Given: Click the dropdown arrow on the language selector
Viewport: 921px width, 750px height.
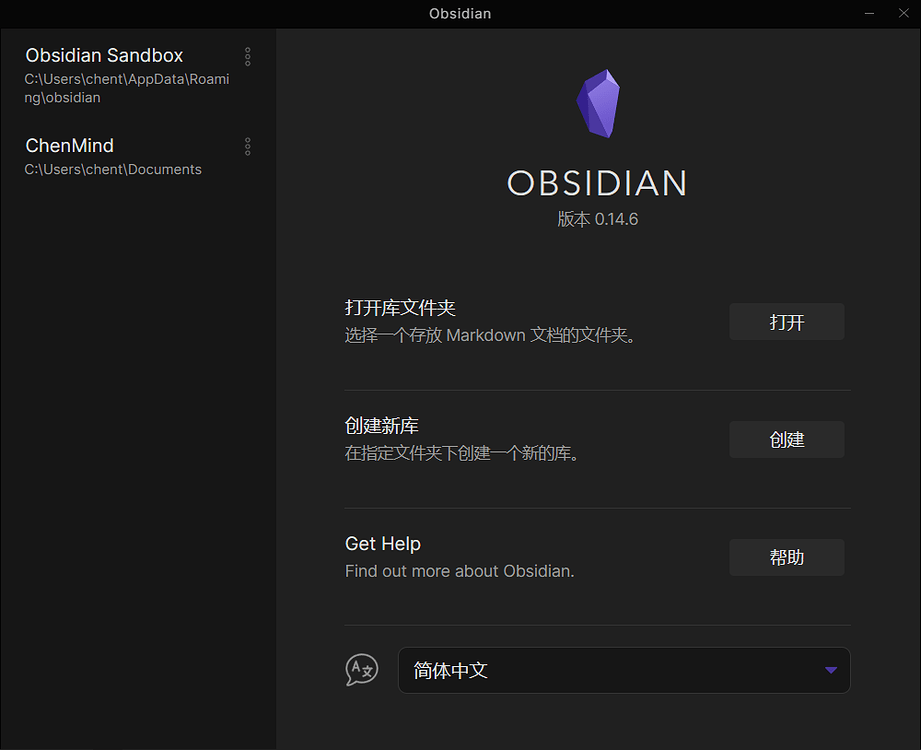Looking at the screenshot, I should click(829, 670).
